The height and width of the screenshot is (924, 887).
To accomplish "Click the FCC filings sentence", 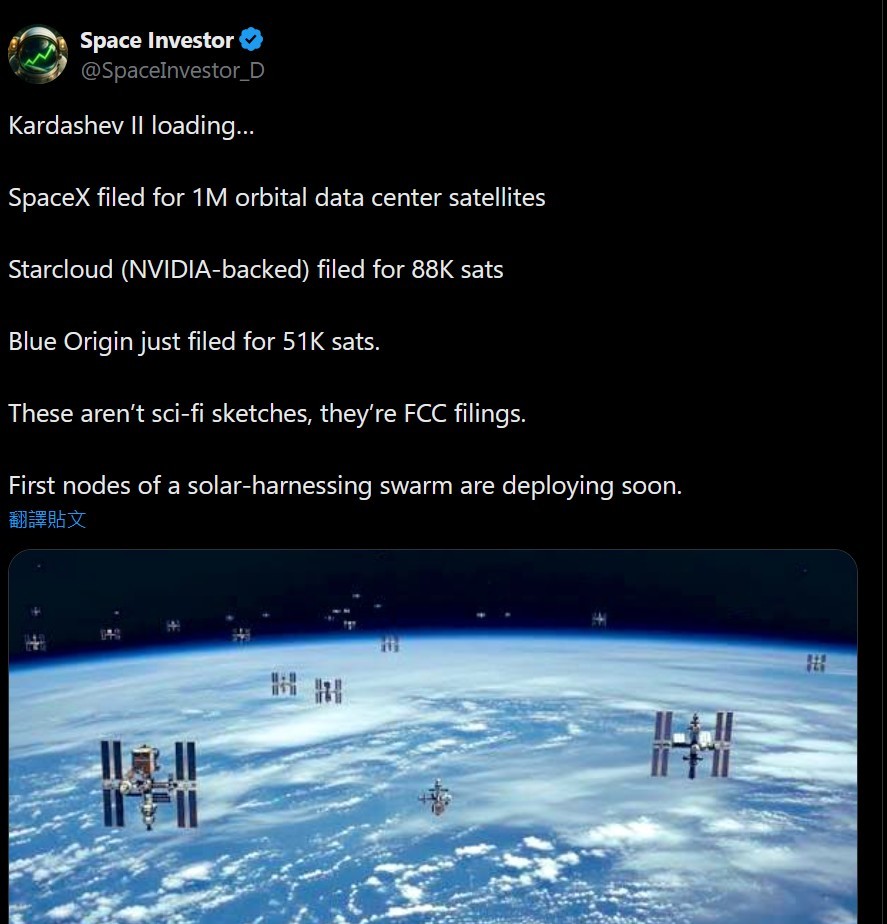I will click(x=267, y=414).
